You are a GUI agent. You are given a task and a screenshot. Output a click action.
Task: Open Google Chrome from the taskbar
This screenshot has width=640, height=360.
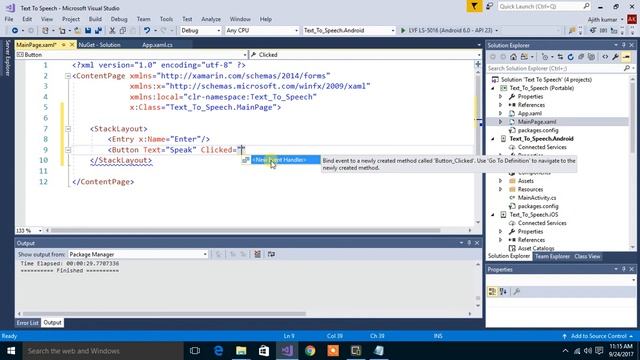tap(310, 351)
